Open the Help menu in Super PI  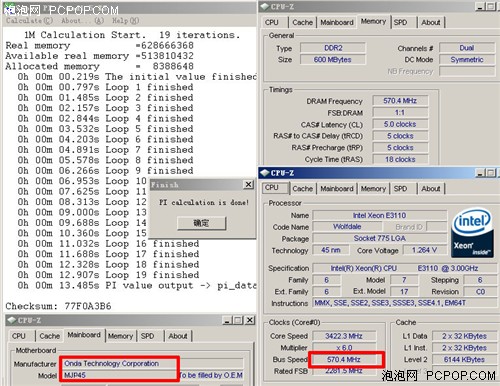click(x=125, y=21)
